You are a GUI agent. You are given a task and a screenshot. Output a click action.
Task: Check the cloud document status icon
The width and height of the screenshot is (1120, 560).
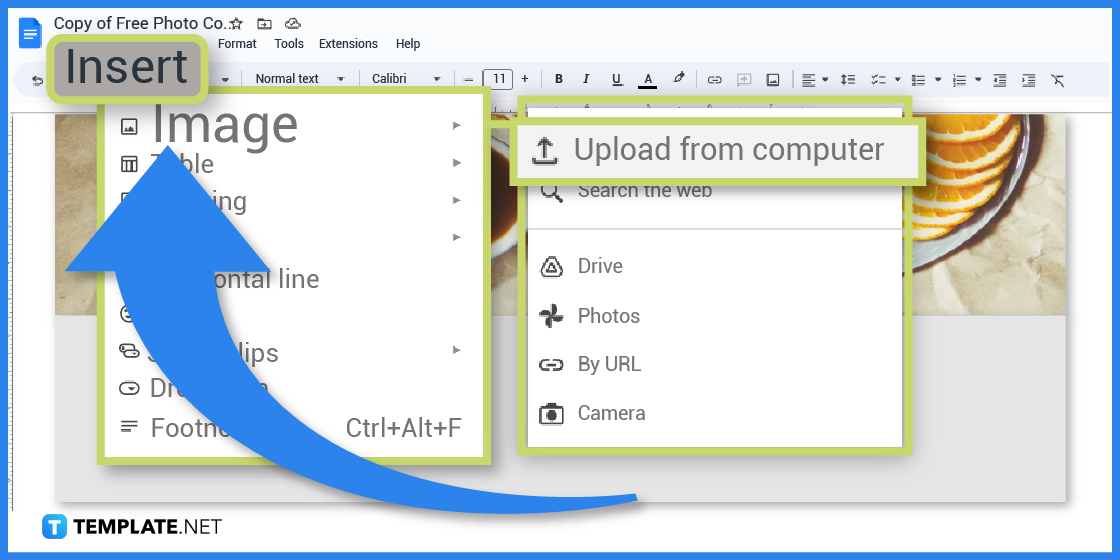[x=292, y=24]
